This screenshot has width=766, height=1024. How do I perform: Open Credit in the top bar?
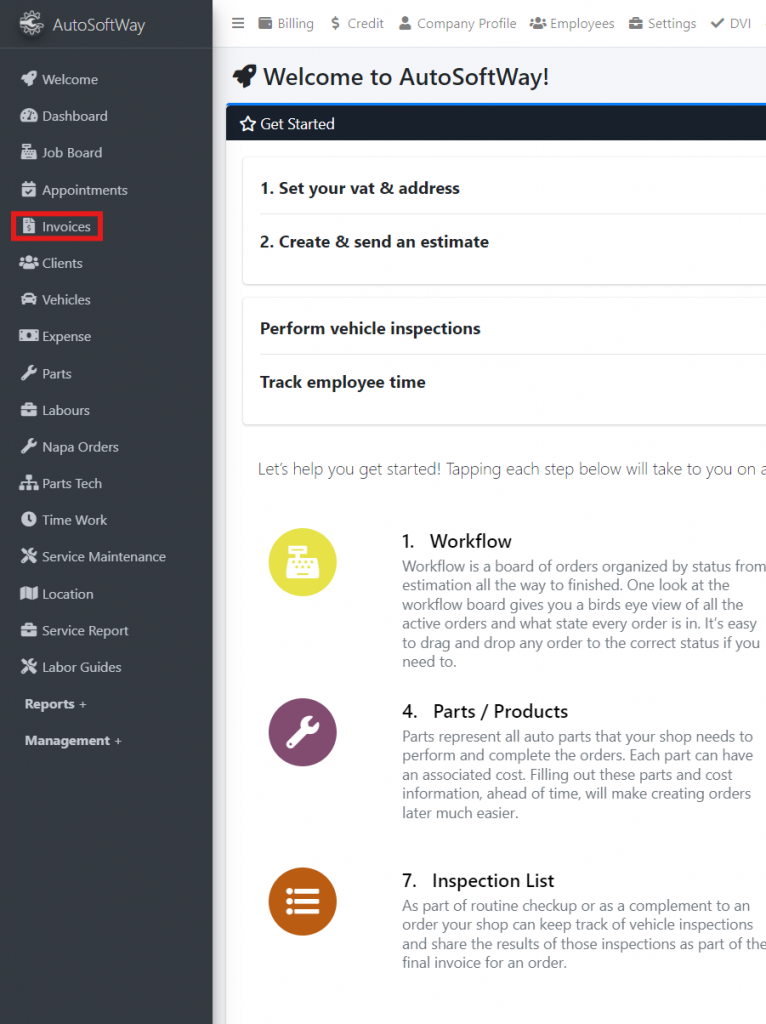click(357, 23)
